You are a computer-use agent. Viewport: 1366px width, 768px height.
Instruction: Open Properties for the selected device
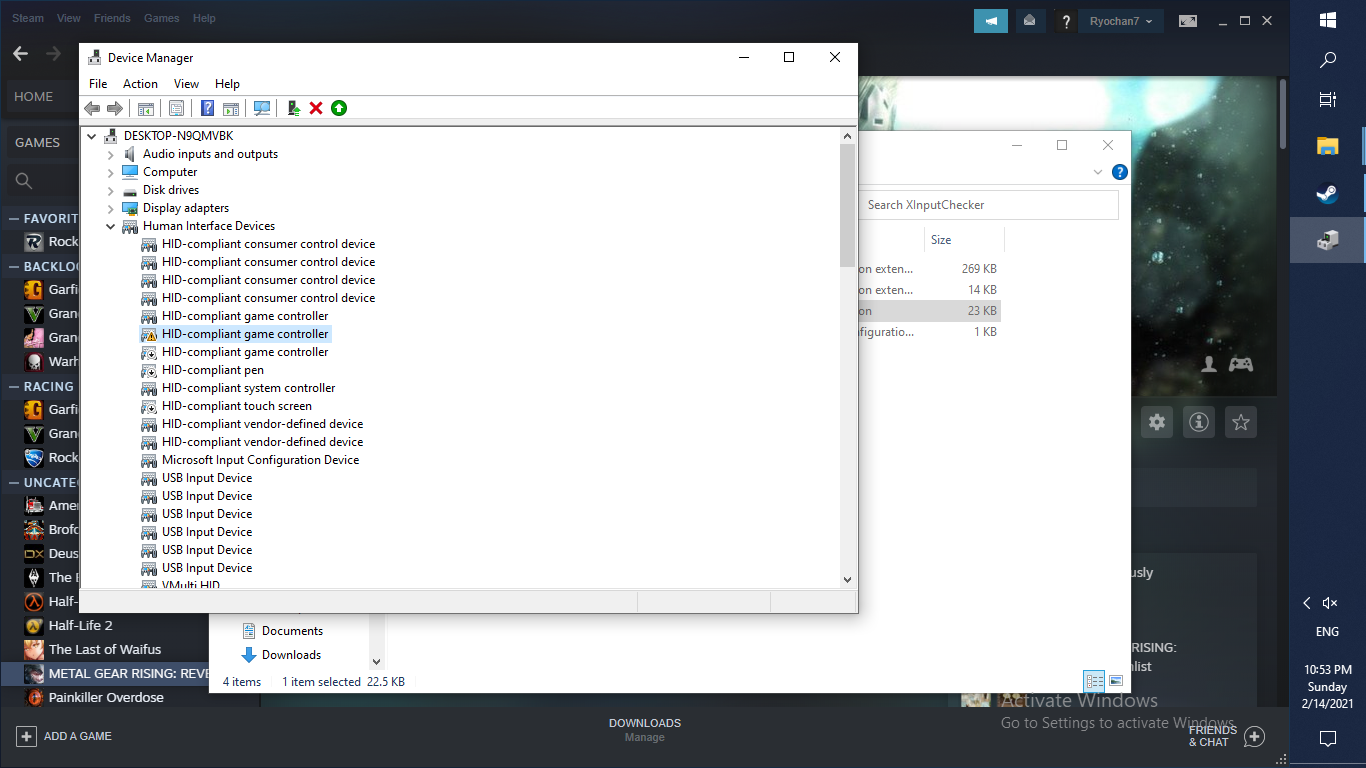176,108
